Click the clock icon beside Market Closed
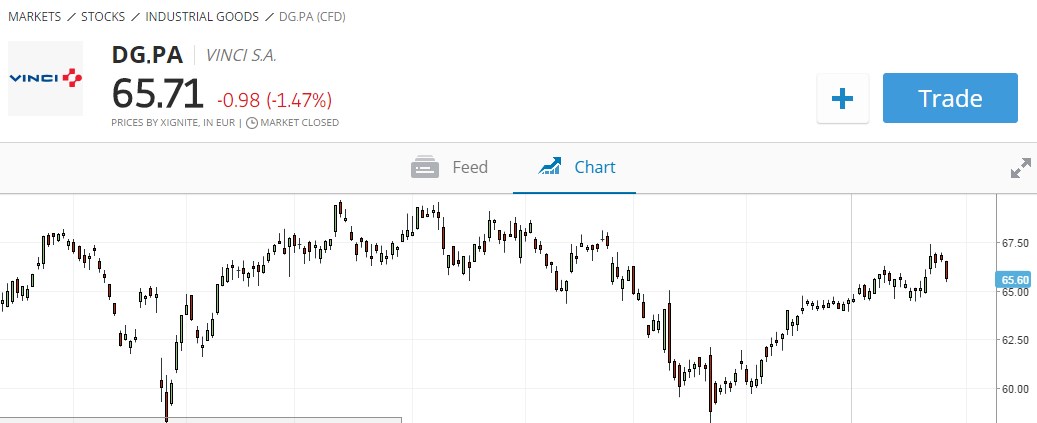Image resolution: width=1037 pixels, height=423 pixels. 251,123
